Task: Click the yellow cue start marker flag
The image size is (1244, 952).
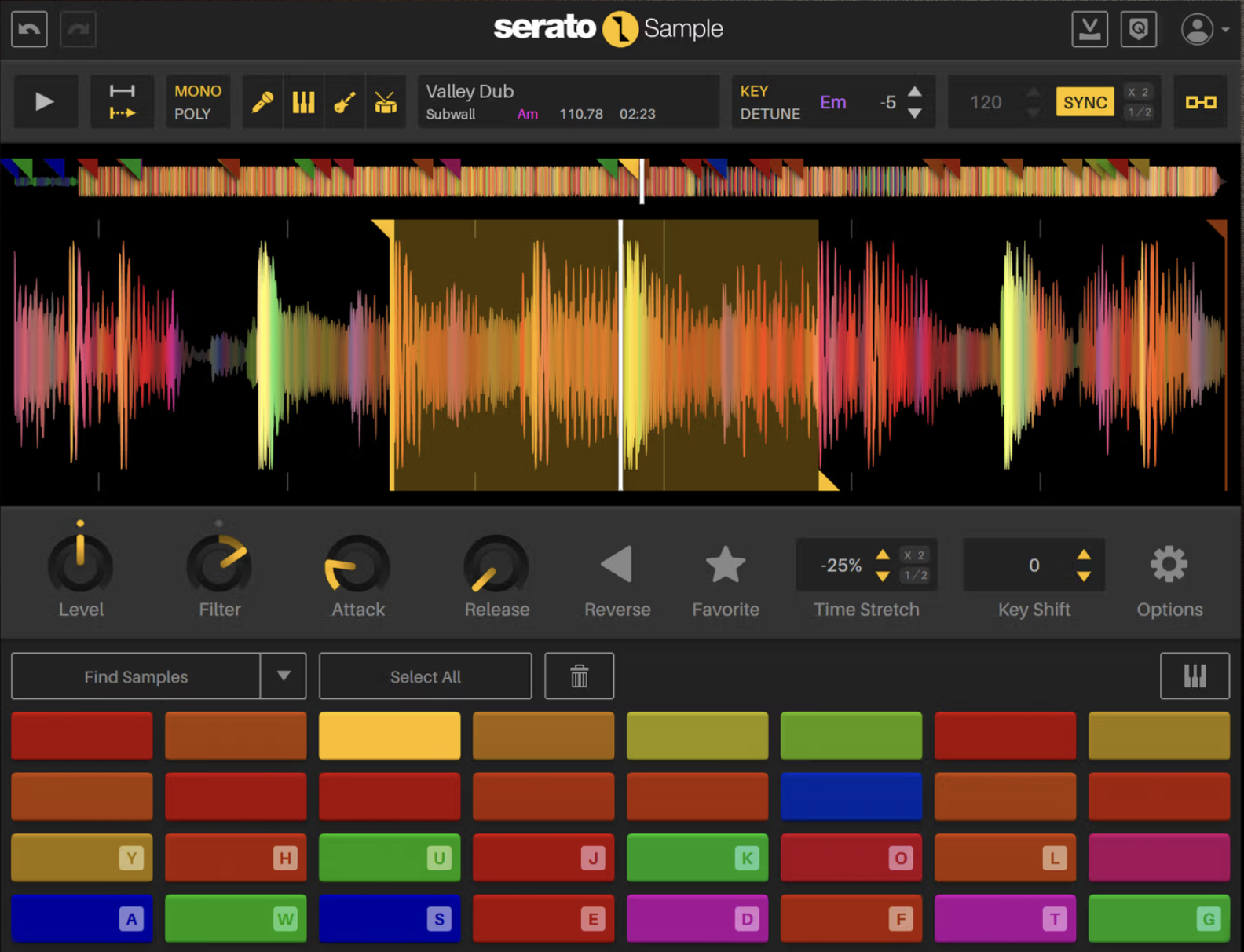Action: click(385, 229)
